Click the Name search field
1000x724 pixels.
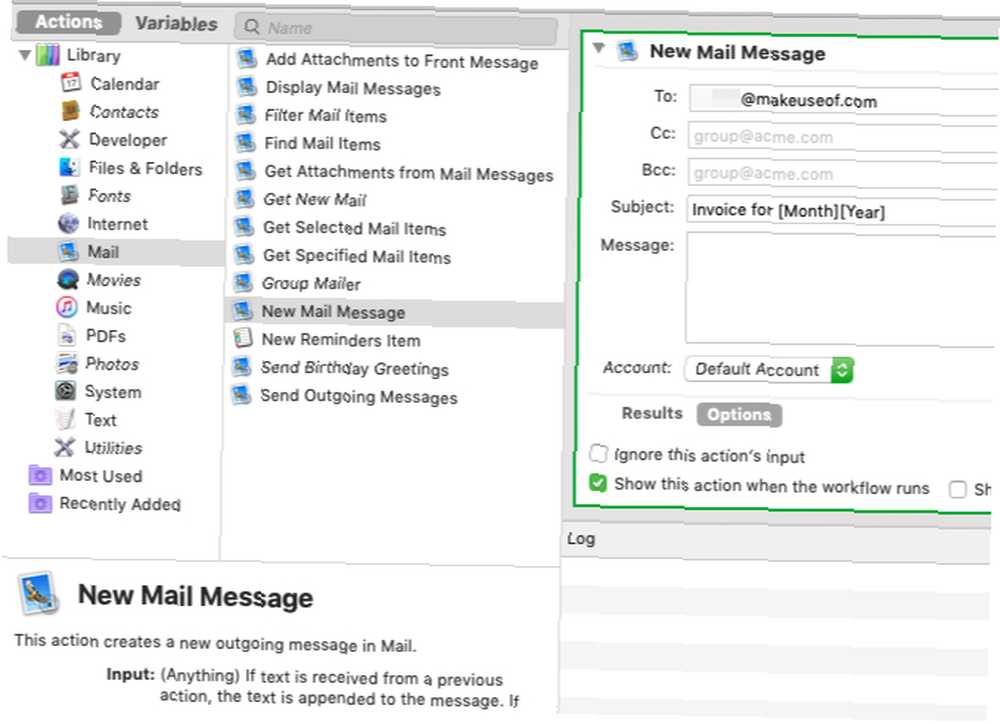[396, 28]
